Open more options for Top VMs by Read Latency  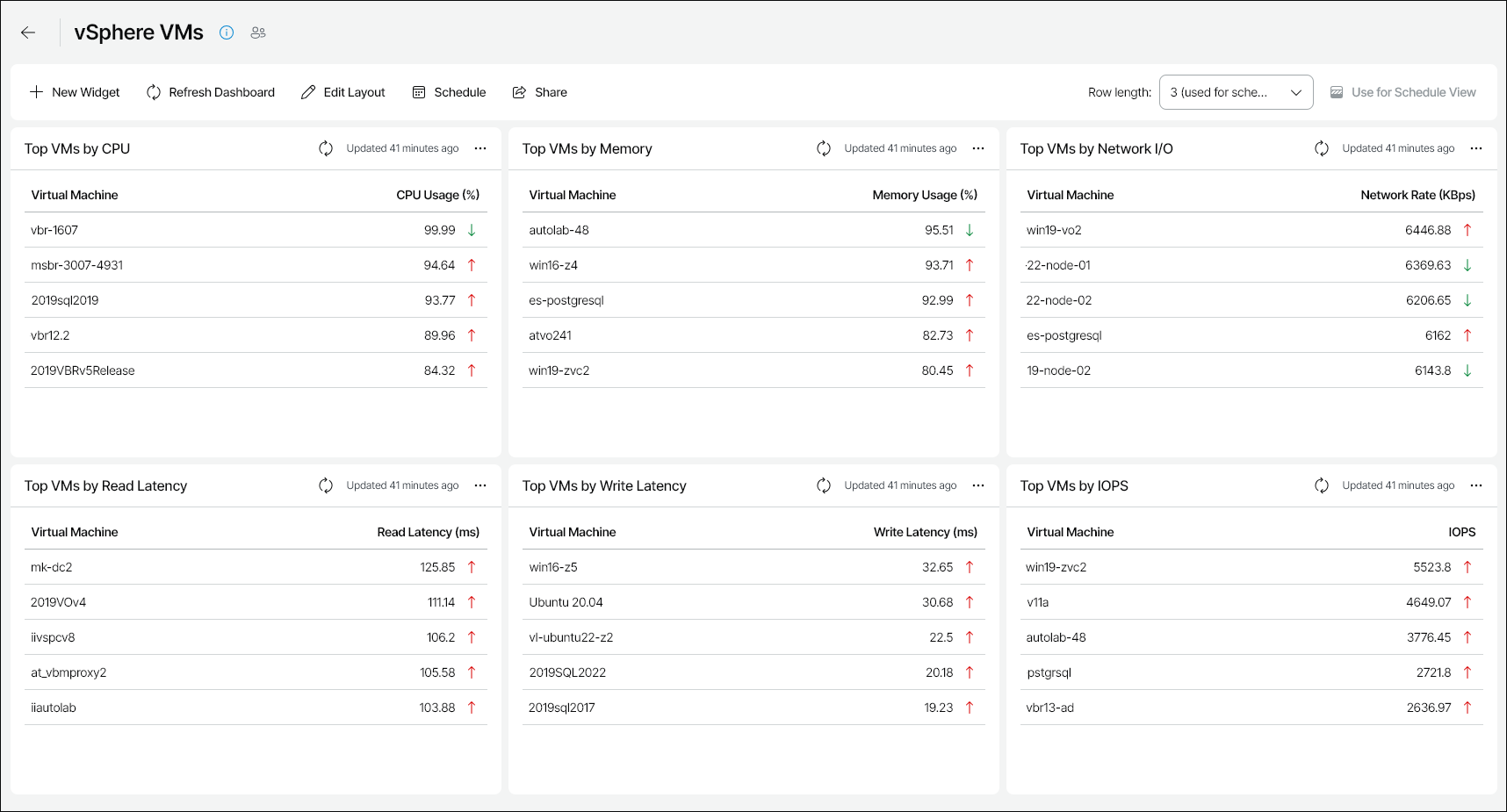point(480,485)
